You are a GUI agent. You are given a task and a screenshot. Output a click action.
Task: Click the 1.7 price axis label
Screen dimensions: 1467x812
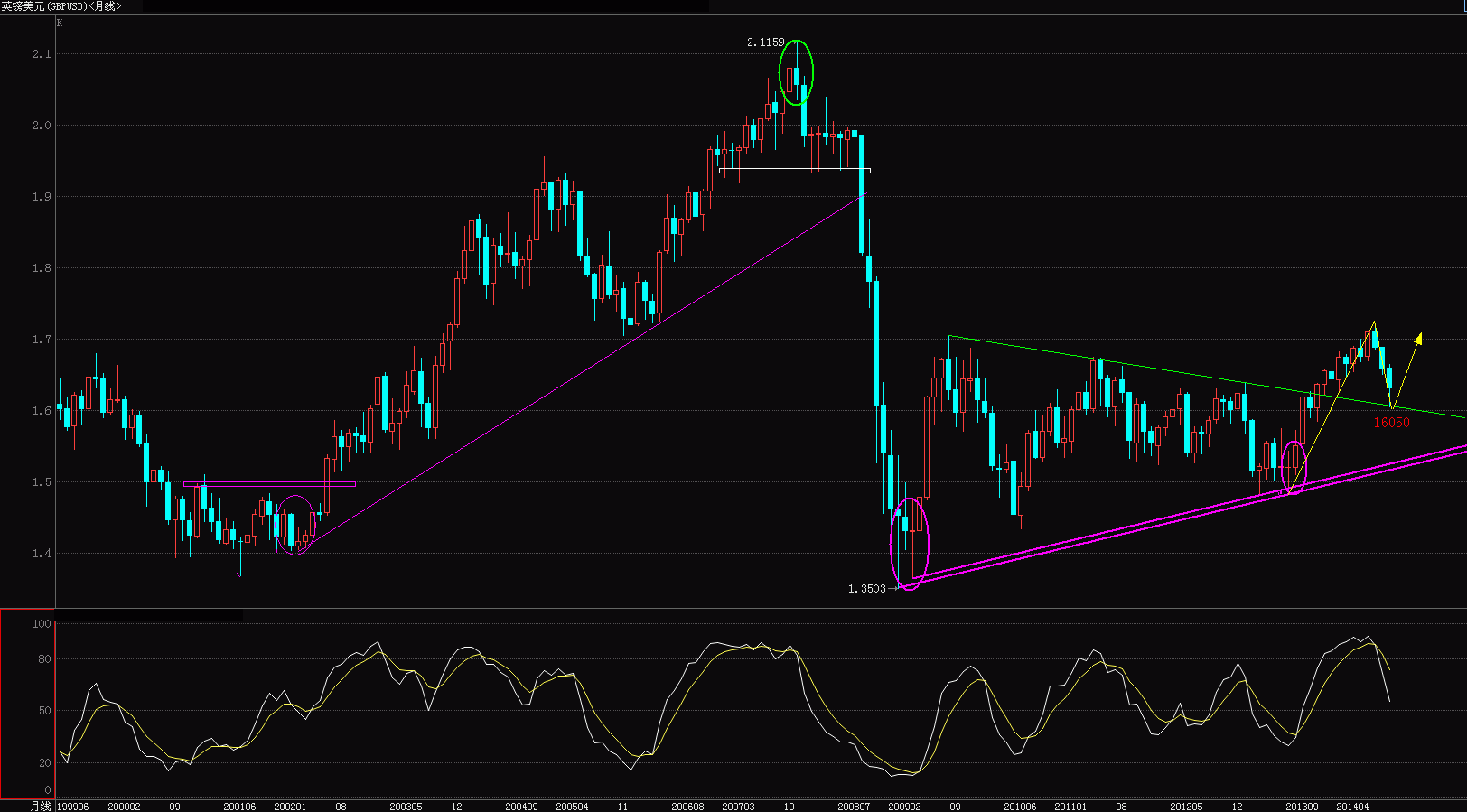click(x=42, y=340)
